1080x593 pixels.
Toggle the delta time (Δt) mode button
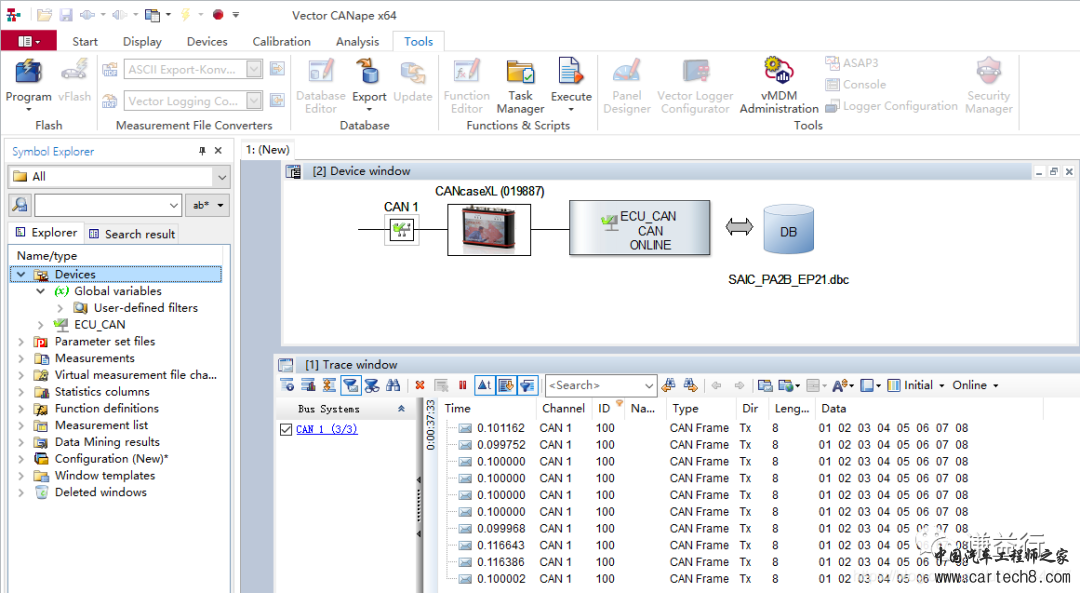[x=484, y=385]
